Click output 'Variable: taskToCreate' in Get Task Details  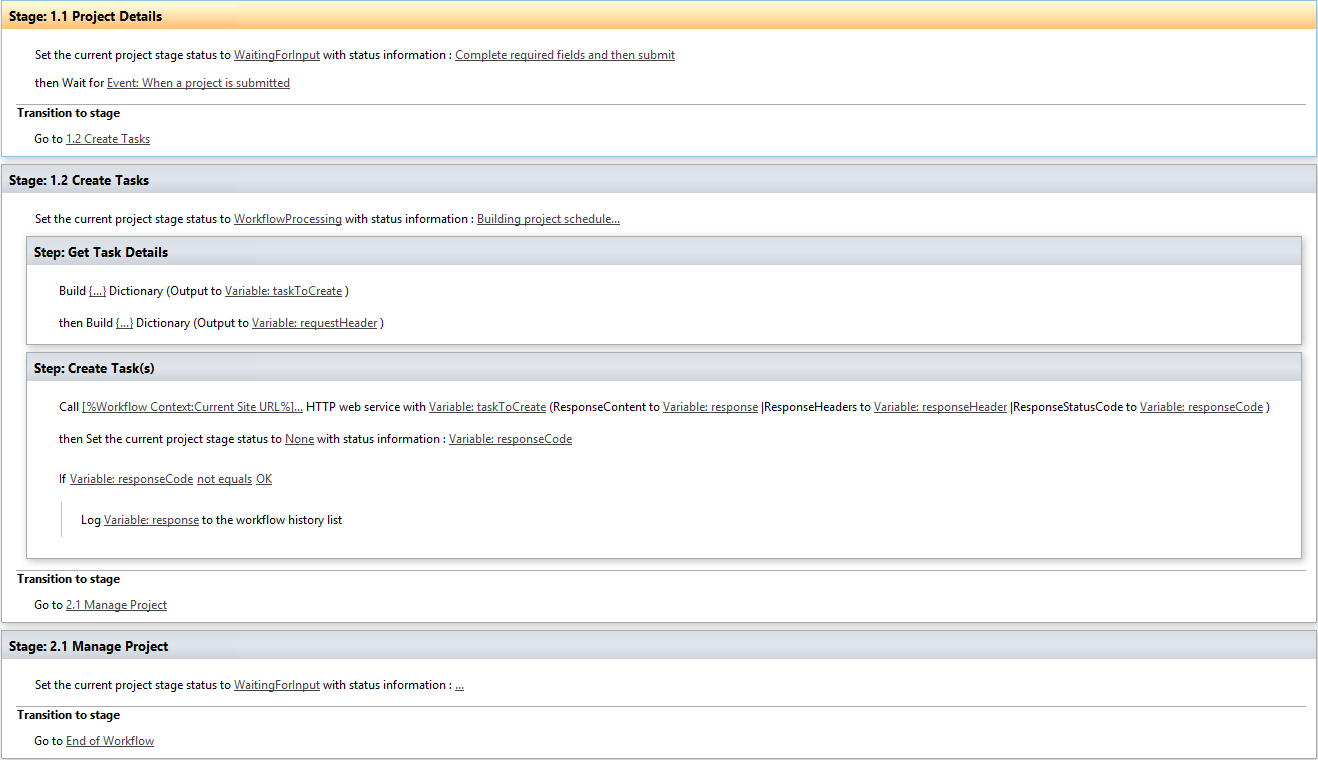point(284,291)
